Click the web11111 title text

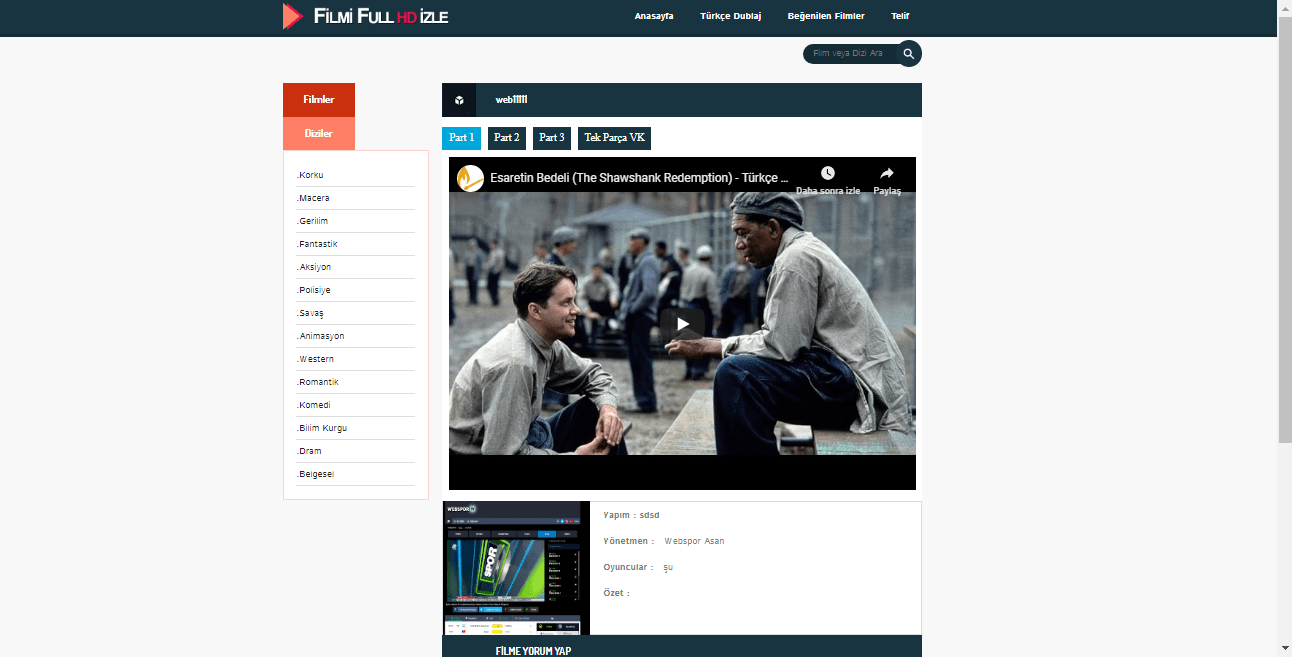coord(511,100)
